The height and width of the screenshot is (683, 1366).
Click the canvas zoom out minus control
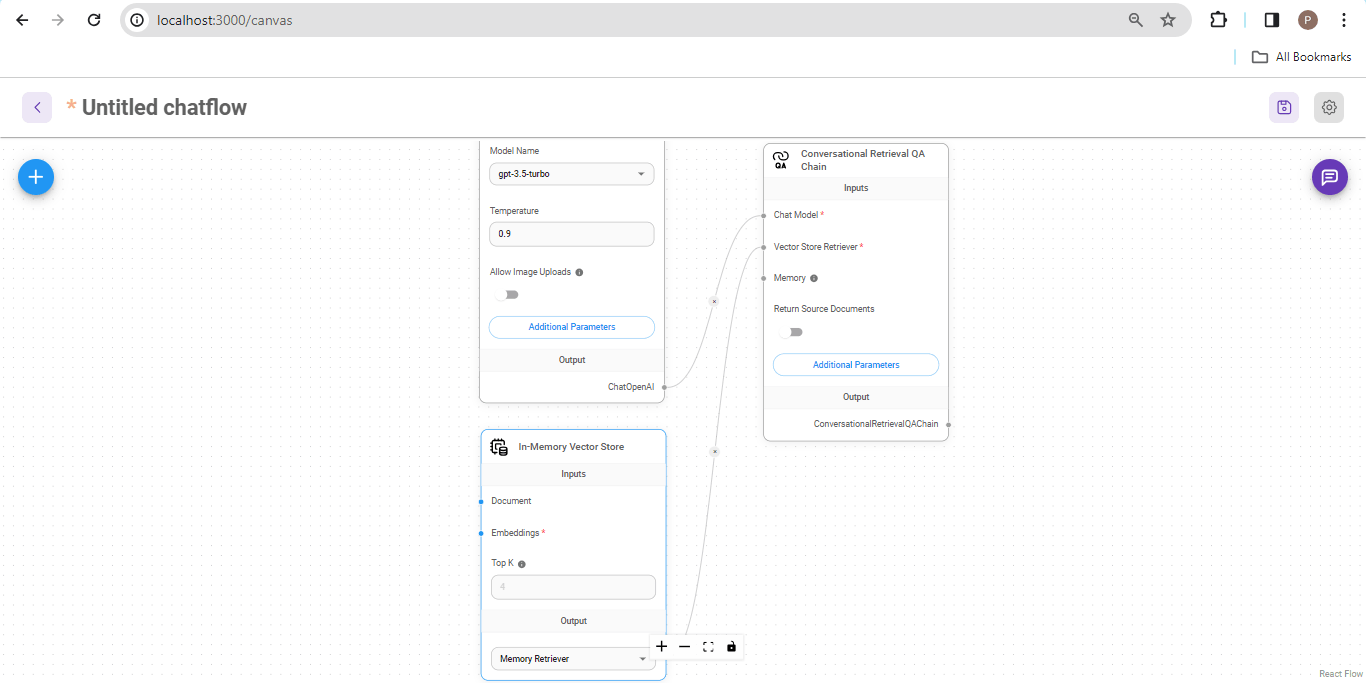(685, 647)
